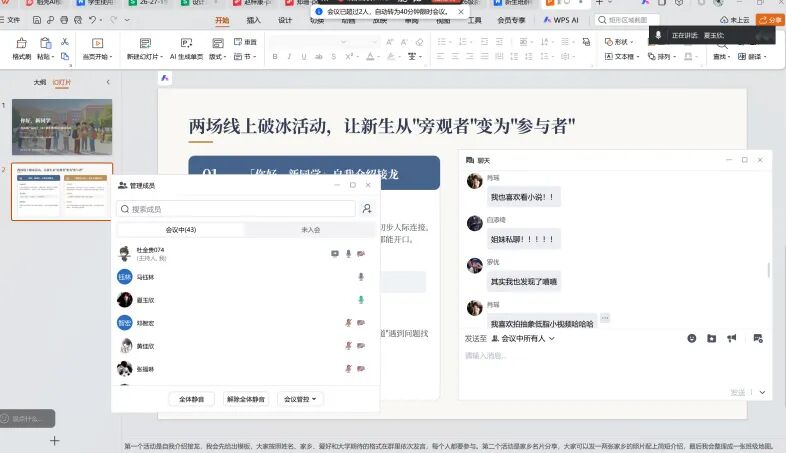Click the 解除全体静音 button
Screen dimensions: 786x453
click(x=246, y=399)
